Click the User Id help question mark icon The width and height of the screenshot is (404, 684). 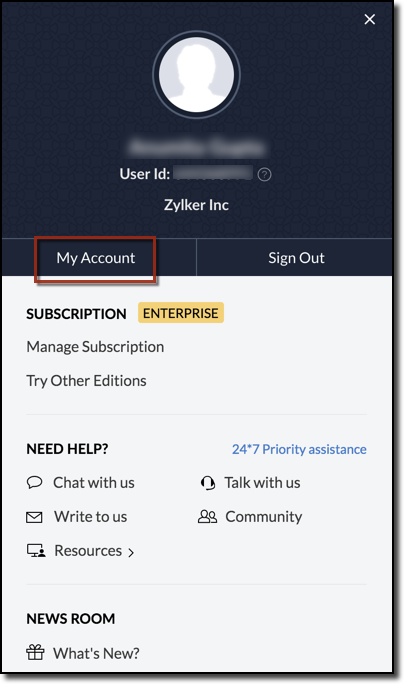point(264,174)
